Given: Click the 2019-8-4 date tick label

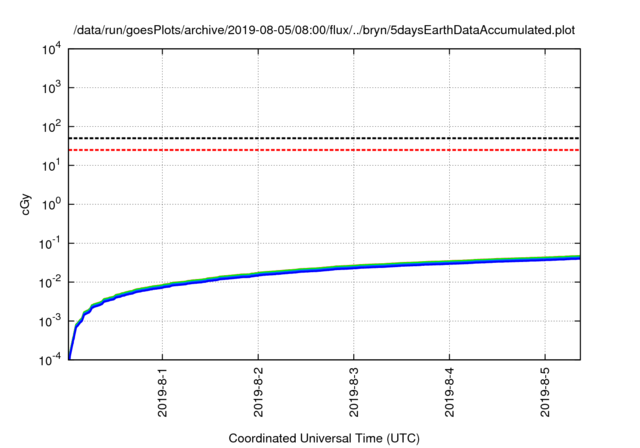Looking at the screenshot, I should (449, 392).
